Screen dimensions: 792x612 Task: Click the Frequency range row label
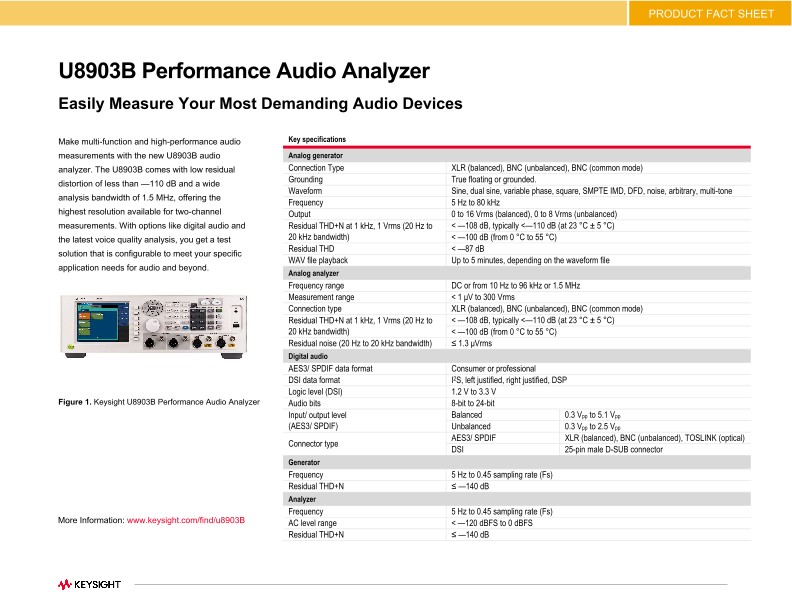316,286
